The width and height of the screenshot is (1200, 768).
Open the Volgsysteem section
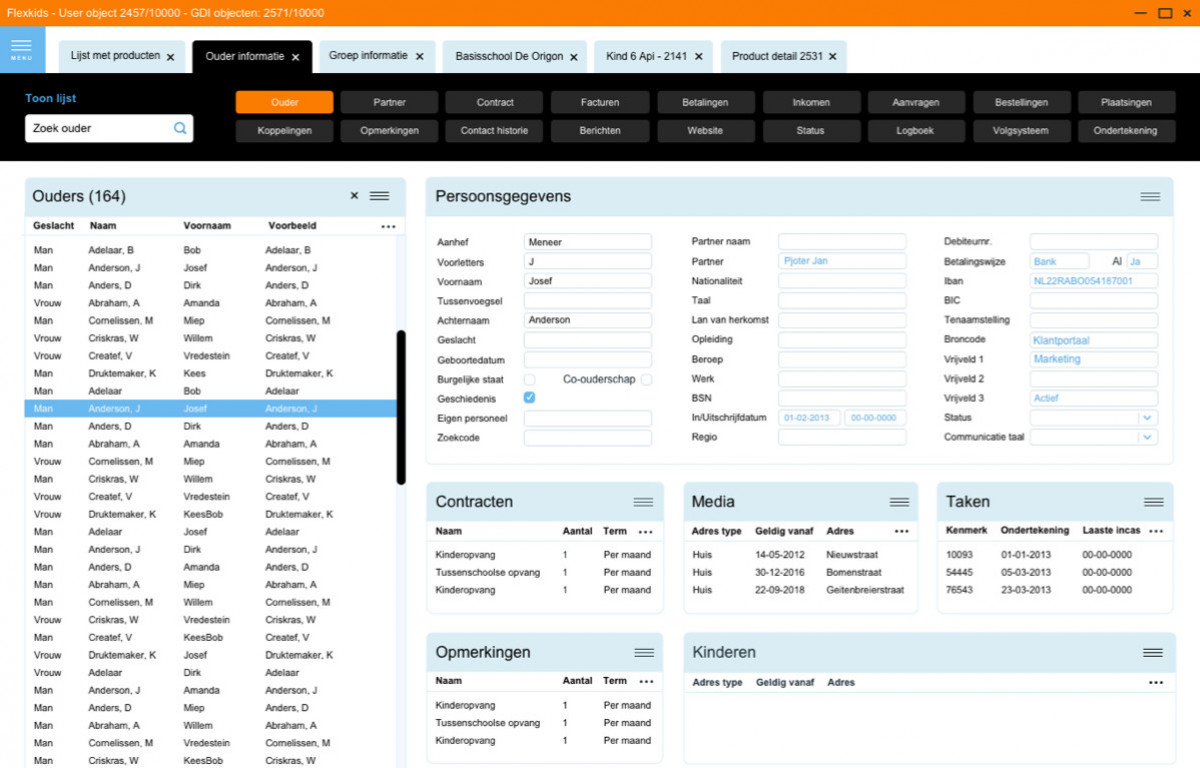1022,130
